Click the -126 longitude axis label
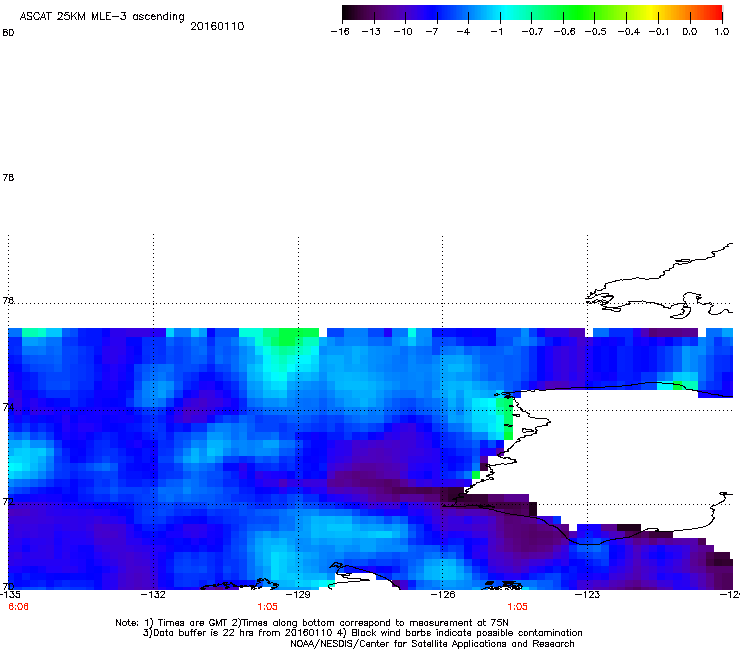The height and width of the screenshot is (650, 740). (x=443, y=595)
